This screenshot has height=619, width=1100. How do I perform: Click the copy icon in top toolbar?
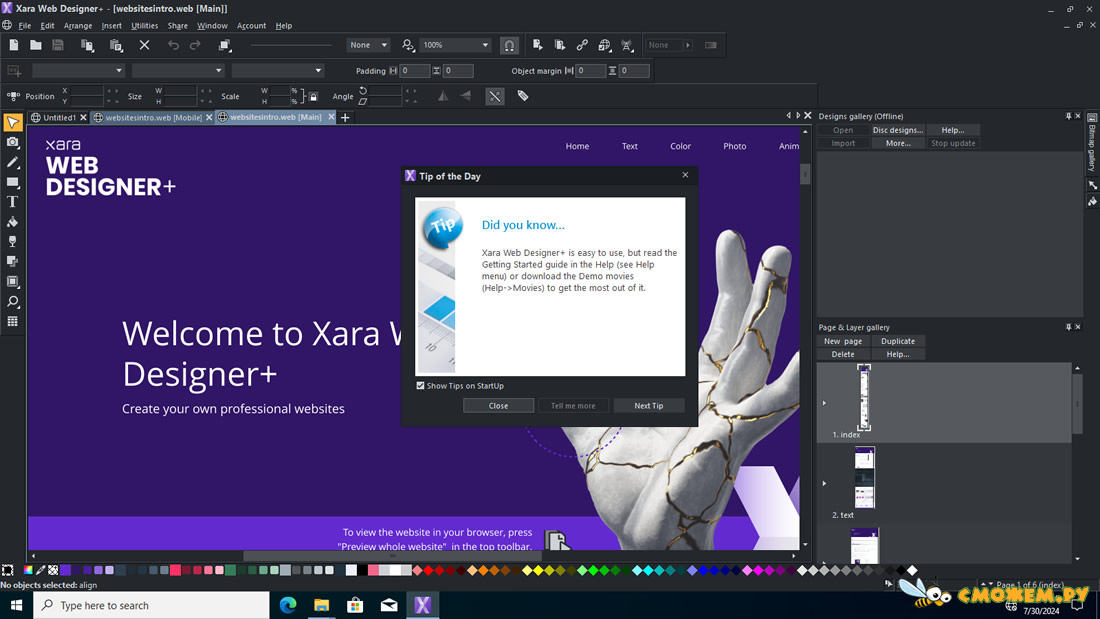[x=87, y=45]
